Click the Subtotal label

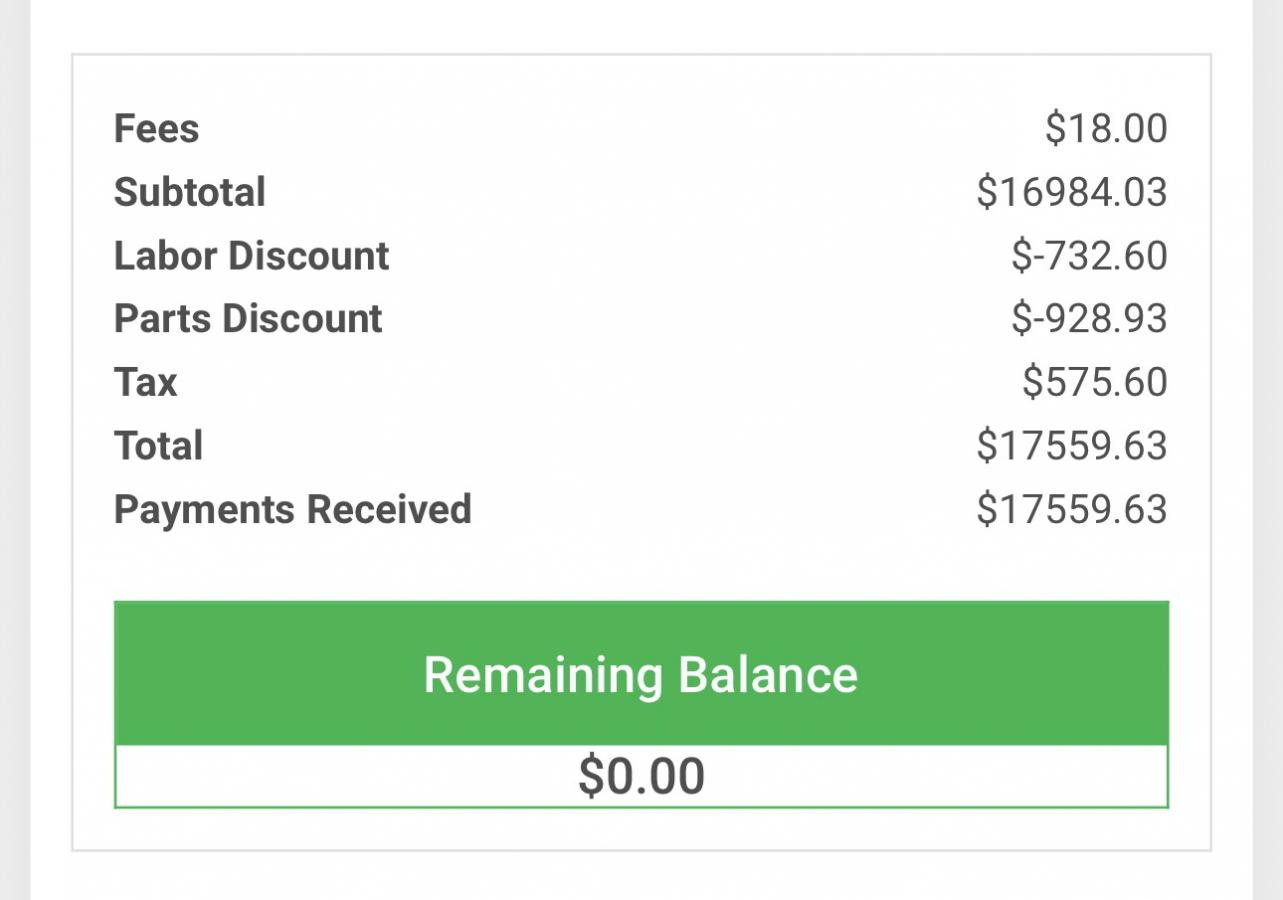click(x=189, y=192)
